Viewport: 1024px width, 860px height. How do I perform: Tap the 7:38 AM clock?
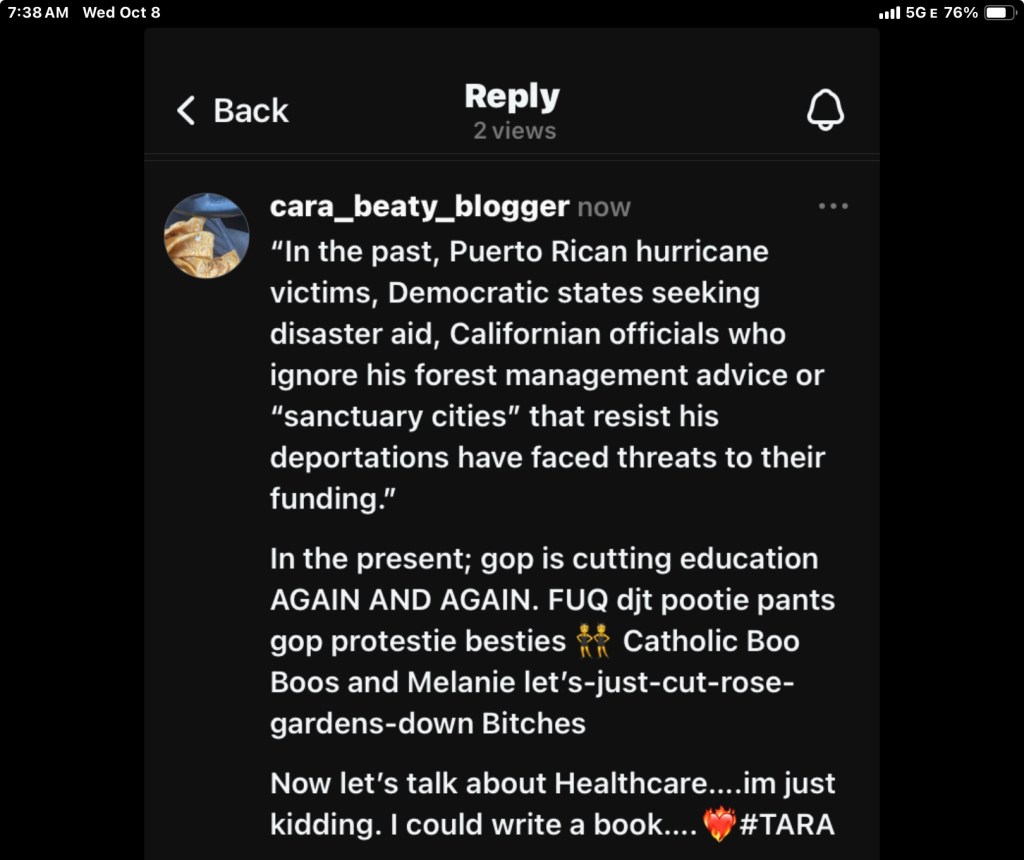38,13
